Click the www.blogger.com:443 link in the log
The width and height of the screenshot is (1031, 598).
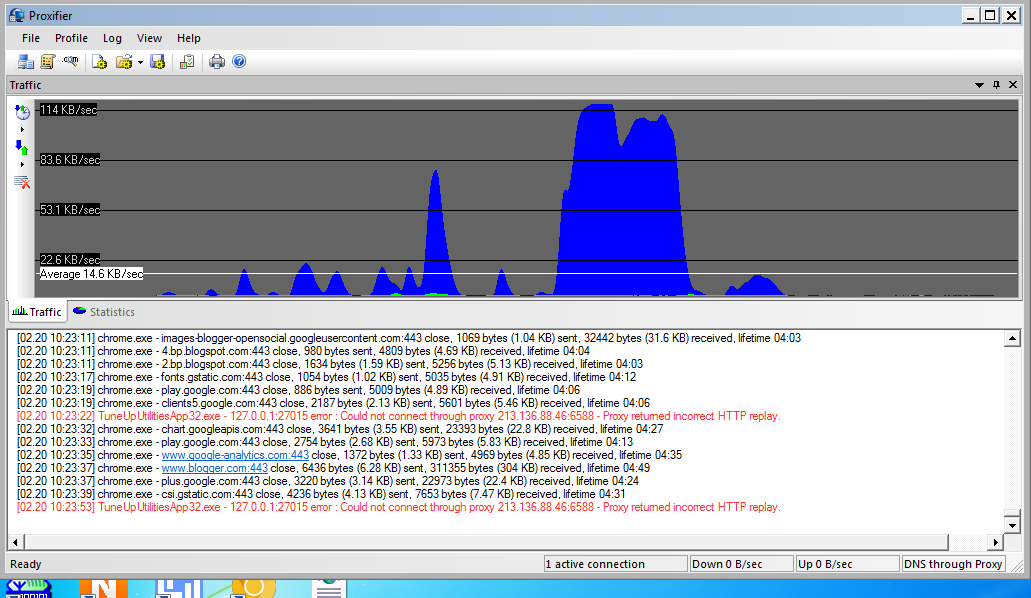213,467
